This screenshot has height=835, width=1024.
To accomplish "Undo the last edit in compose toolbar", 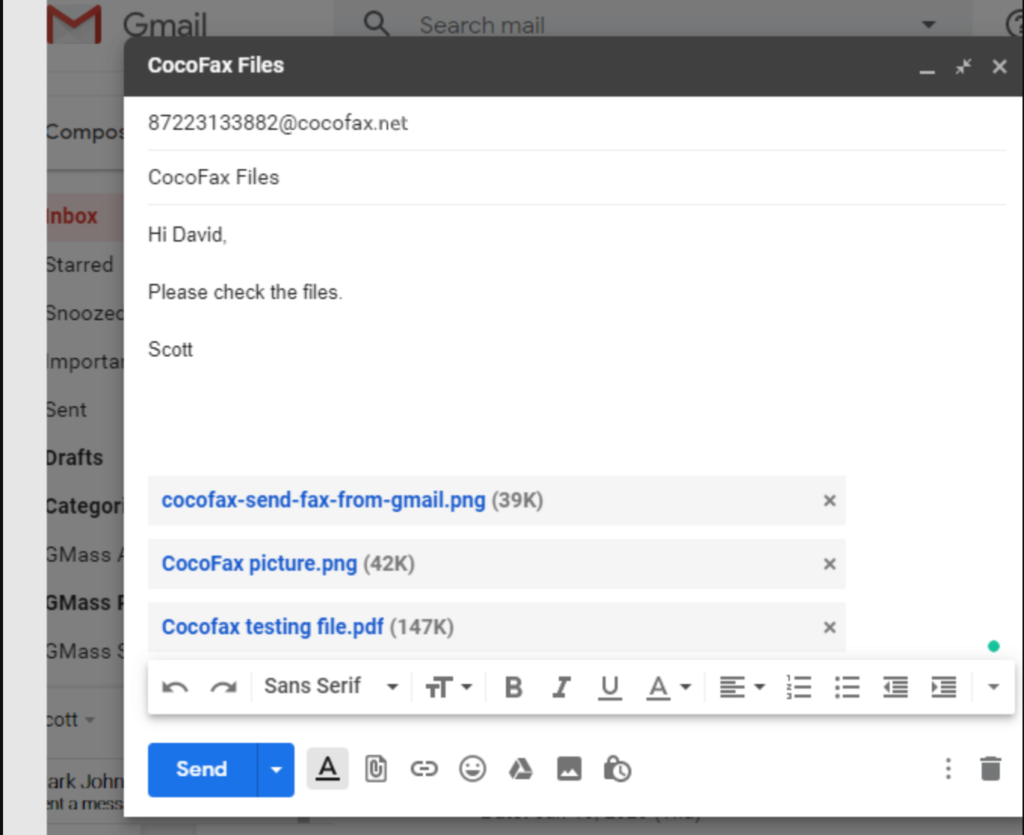I will coord(174,687).
